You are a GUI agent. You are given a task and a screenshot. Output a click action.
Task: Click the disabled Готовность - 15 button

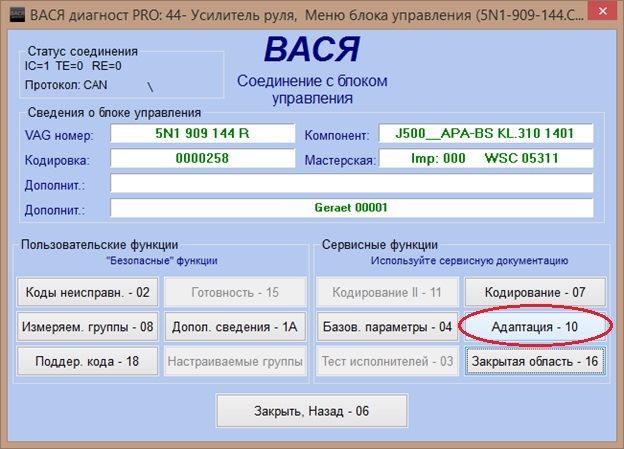(235, 292)
